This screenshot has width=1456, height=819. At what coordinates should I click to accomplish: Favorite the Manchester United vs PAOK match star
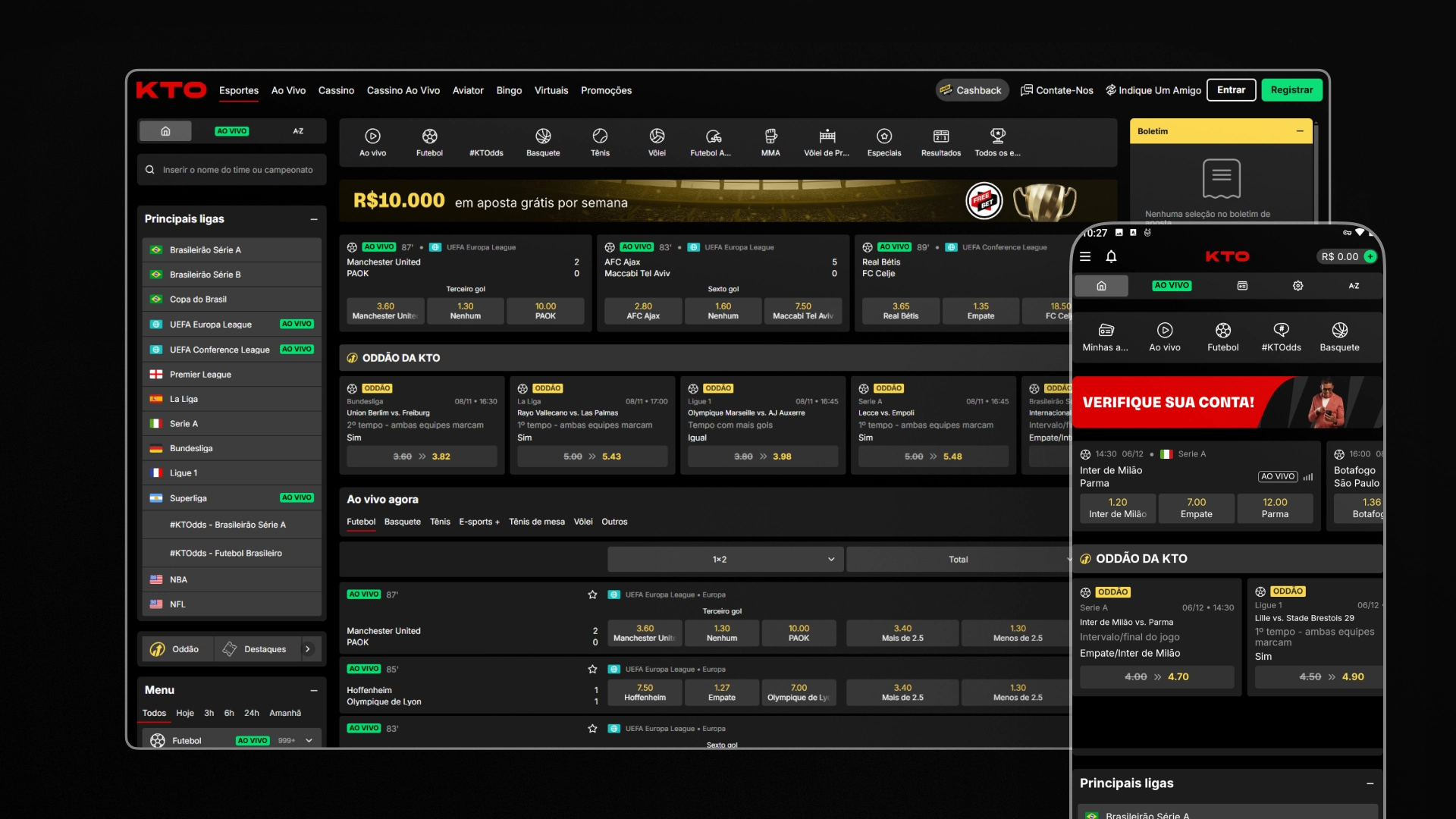592,595
